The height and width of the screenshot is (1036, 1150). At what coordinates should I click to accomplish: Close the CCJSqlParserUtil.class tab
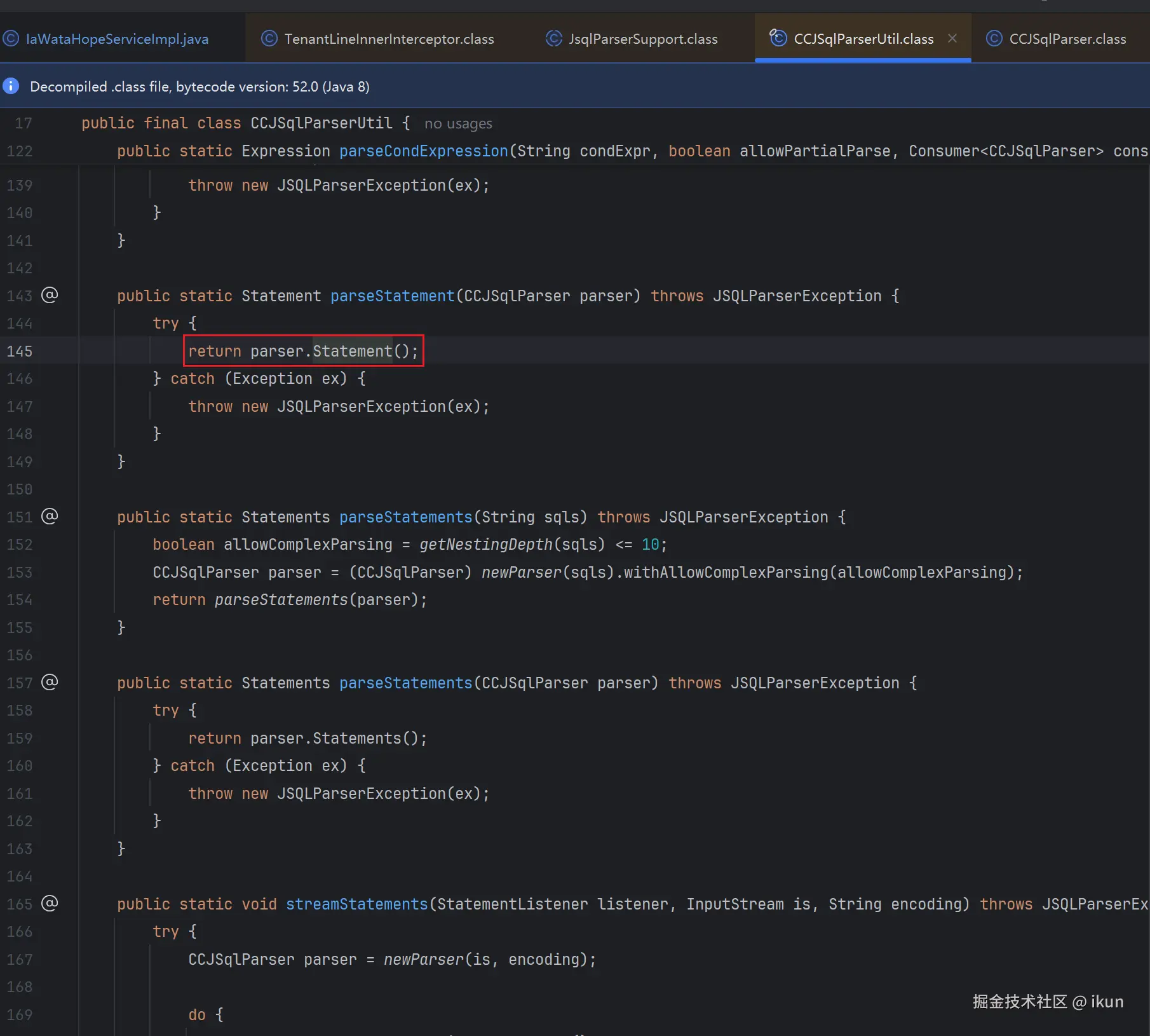(952, 38)
